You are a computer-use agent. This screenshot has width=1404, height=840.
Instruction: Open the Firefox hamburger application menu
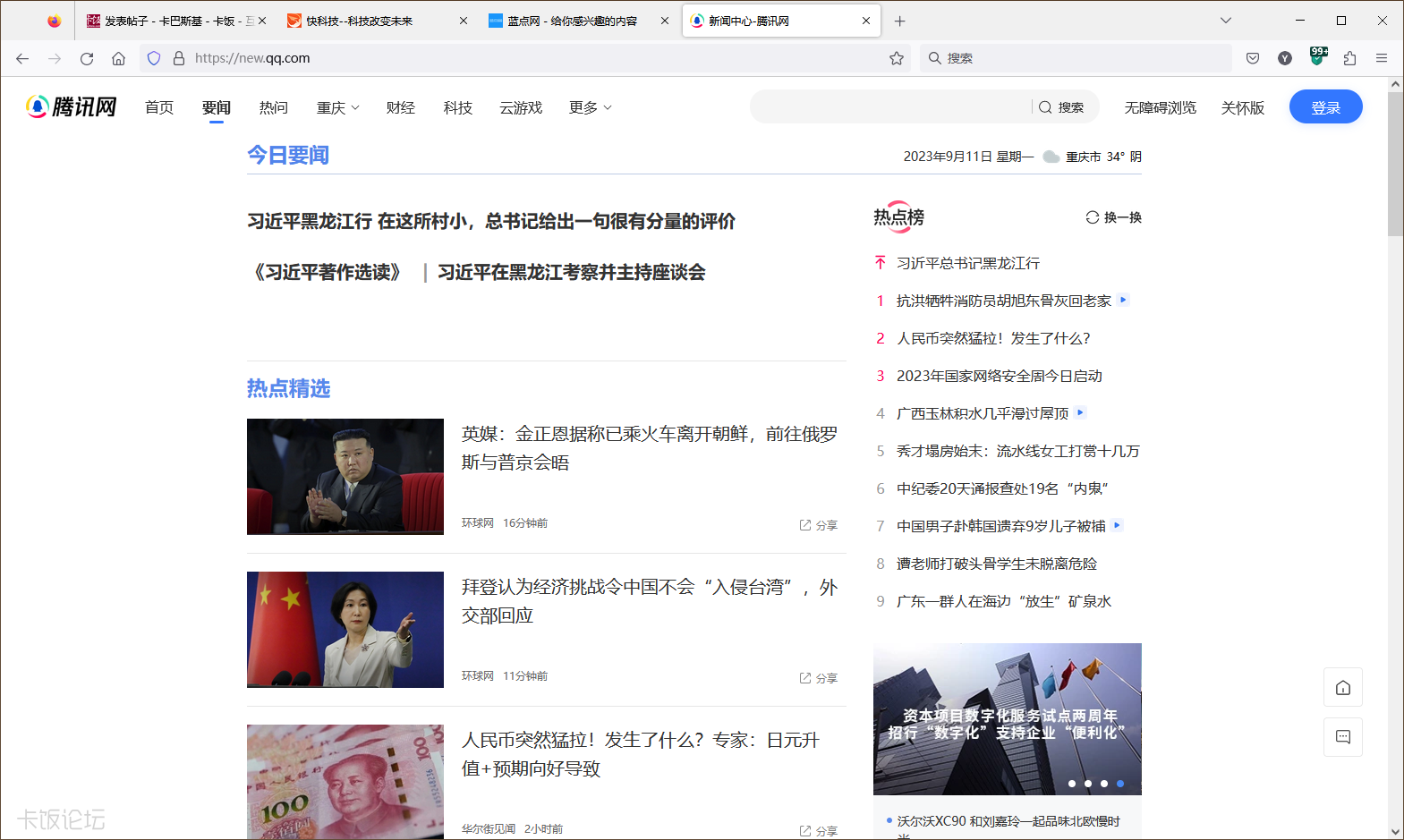click(1382, 58)
